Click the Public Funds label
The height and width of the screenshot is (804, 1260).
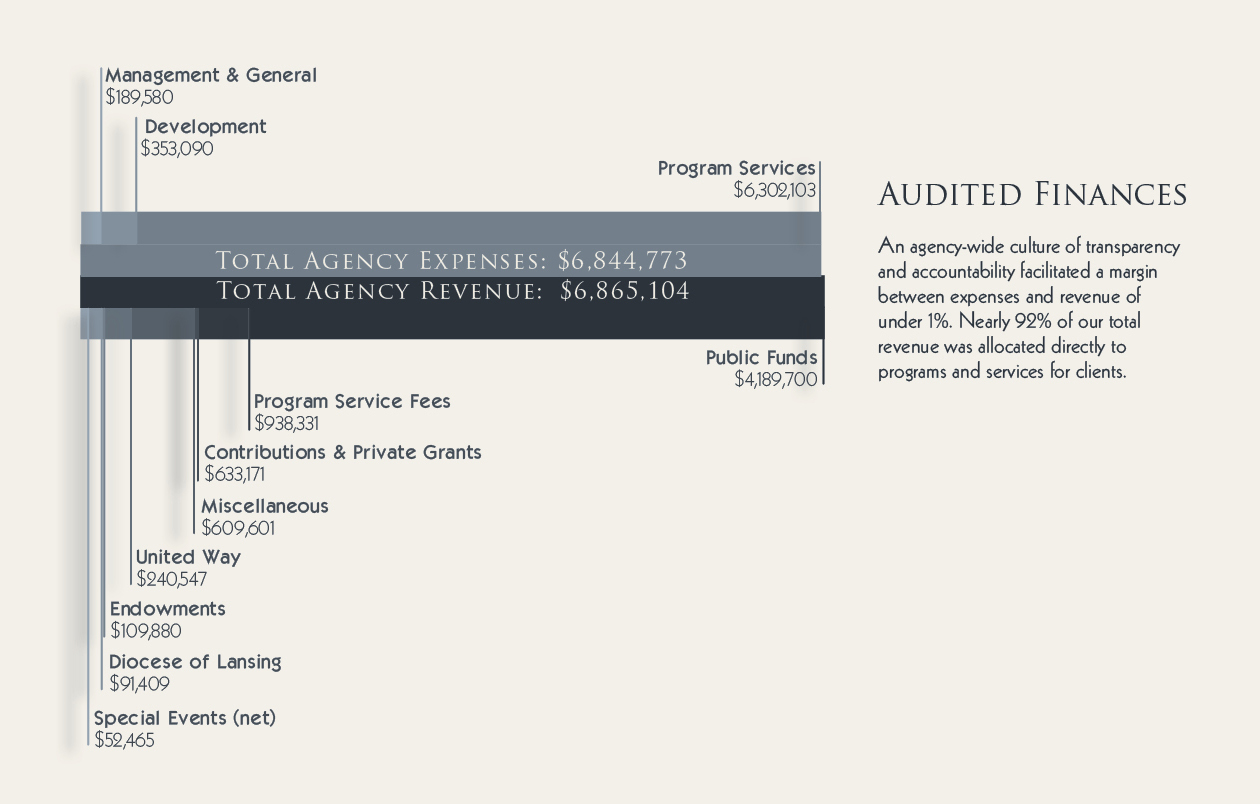pos(761,357)
